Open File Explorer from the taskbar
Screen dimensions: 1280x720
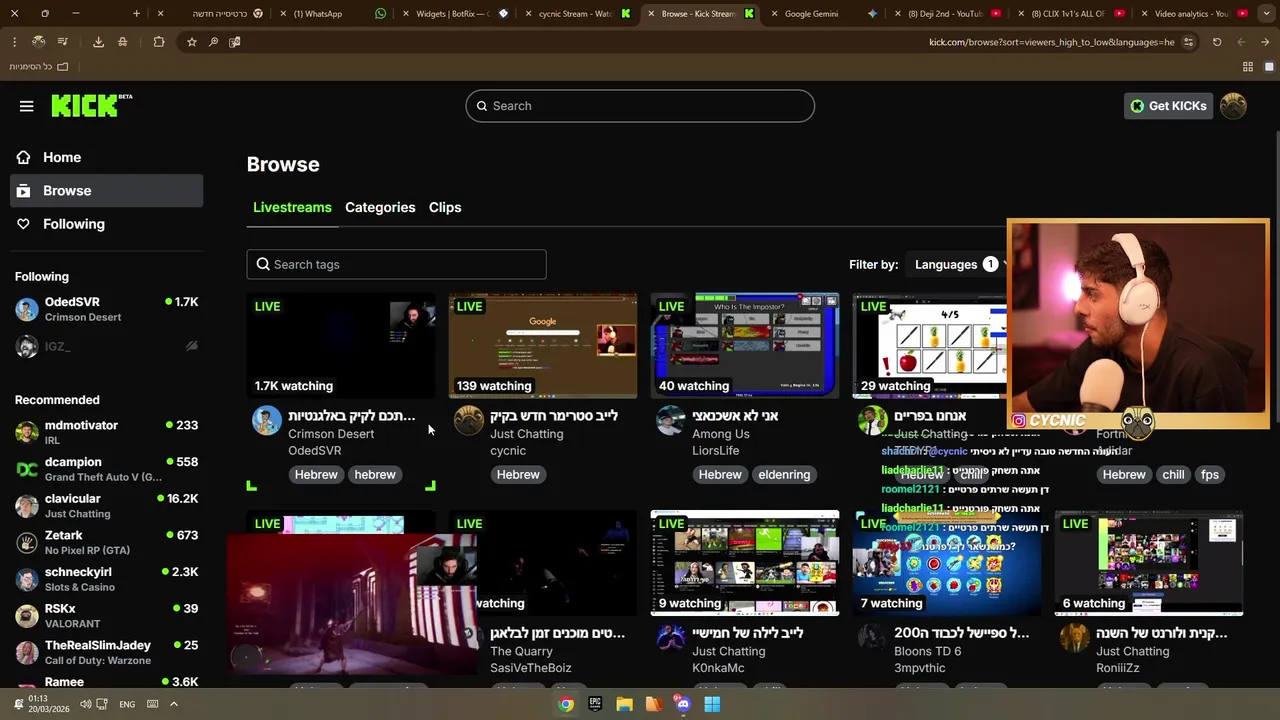pos(624,704)
